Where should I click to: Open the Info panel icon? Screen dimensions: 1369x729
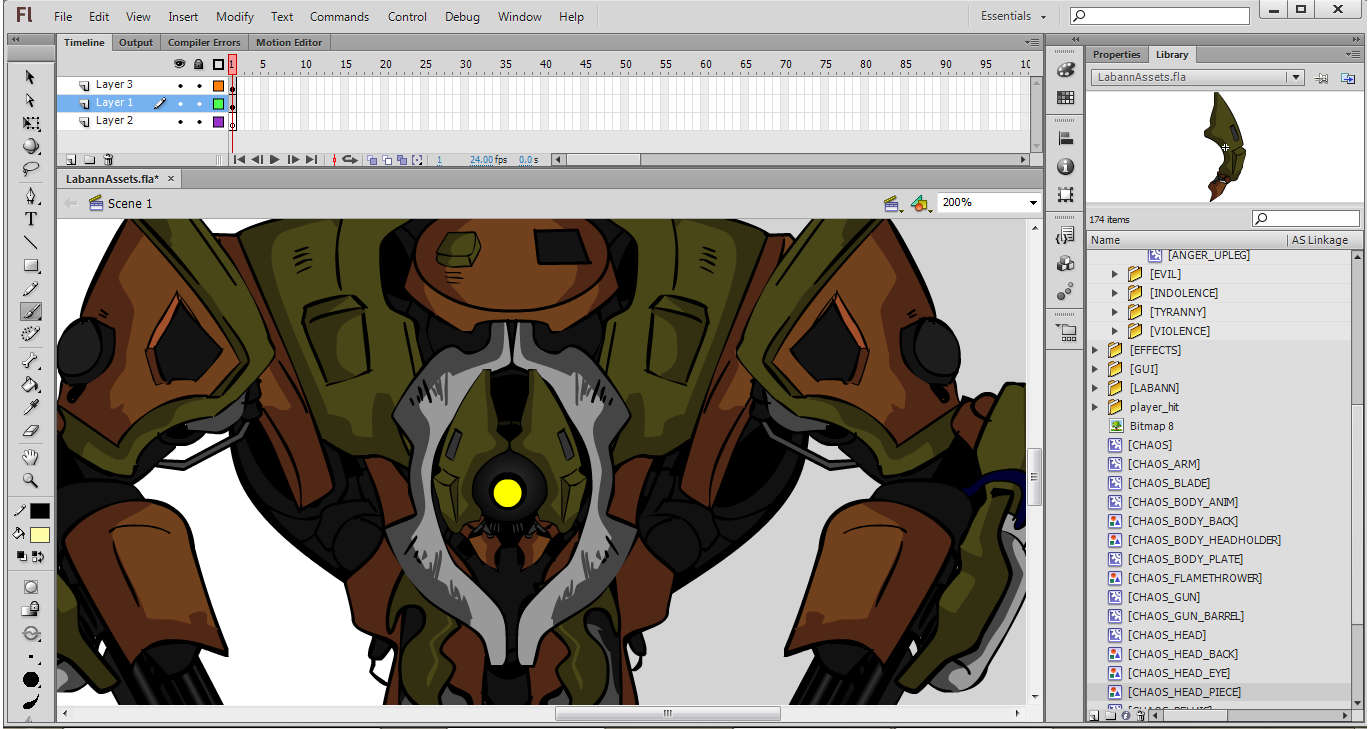(x=1065, y=167)
